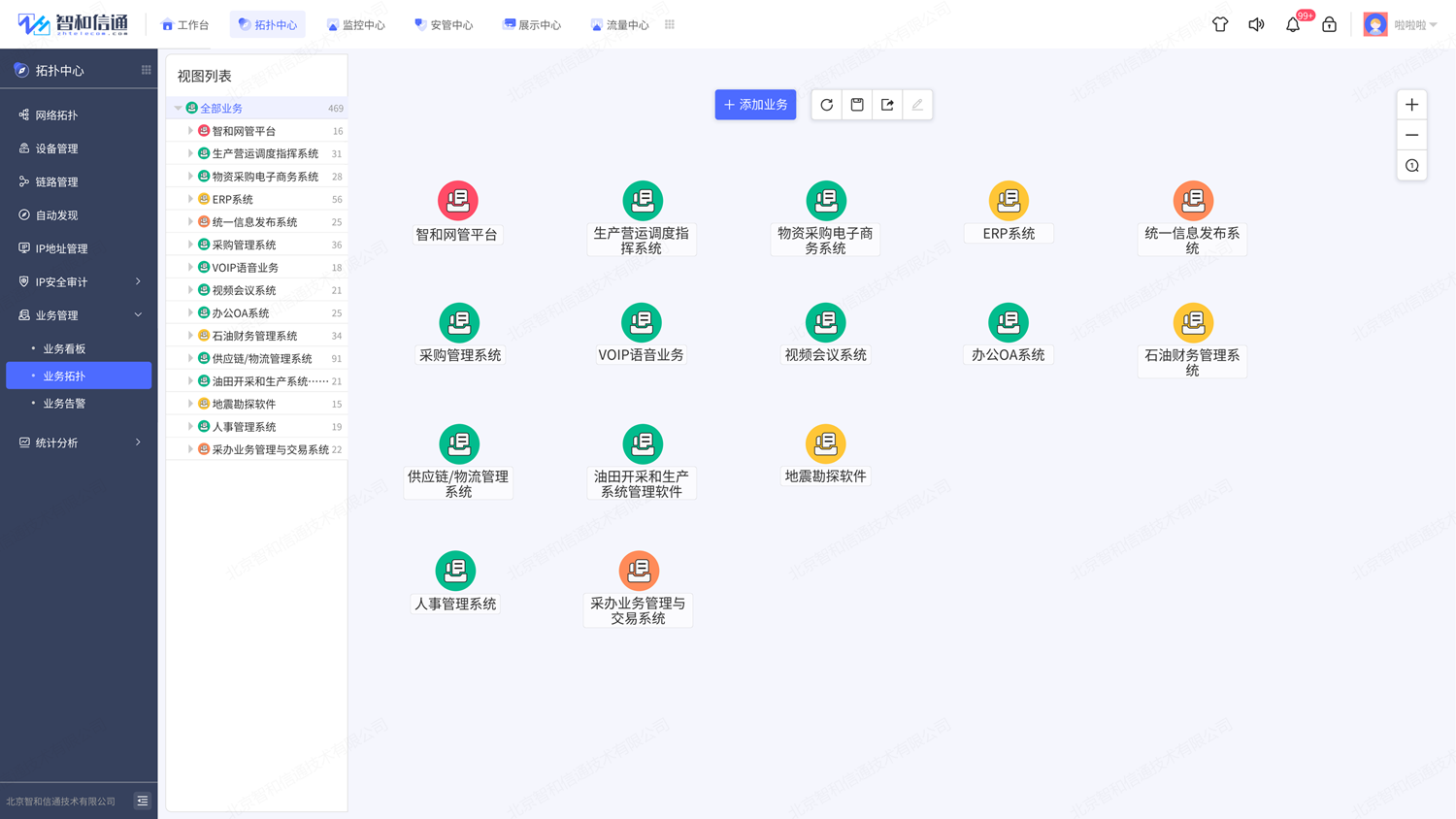Click the speaker sound icon in header
1456x819 pixels.
tap(1256, 24)
